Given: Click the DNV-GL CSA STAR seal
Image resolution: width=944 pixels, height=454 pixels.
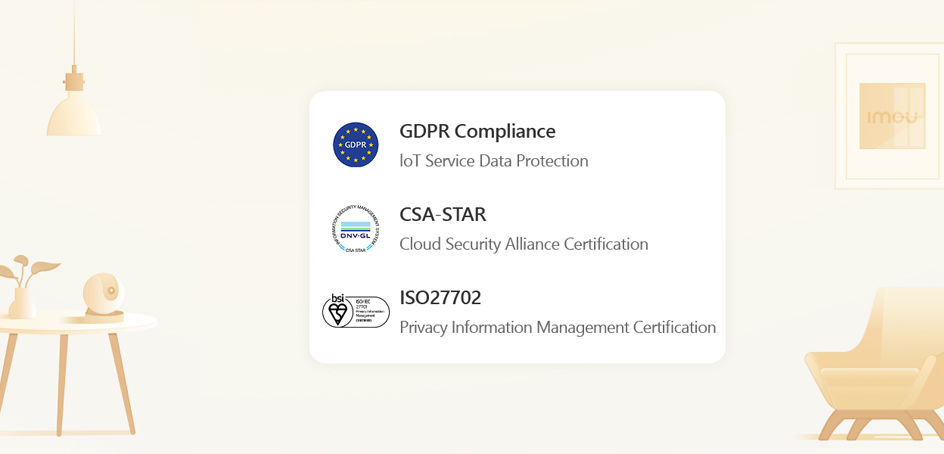Looking at the screenshot, I should (356, 229).
